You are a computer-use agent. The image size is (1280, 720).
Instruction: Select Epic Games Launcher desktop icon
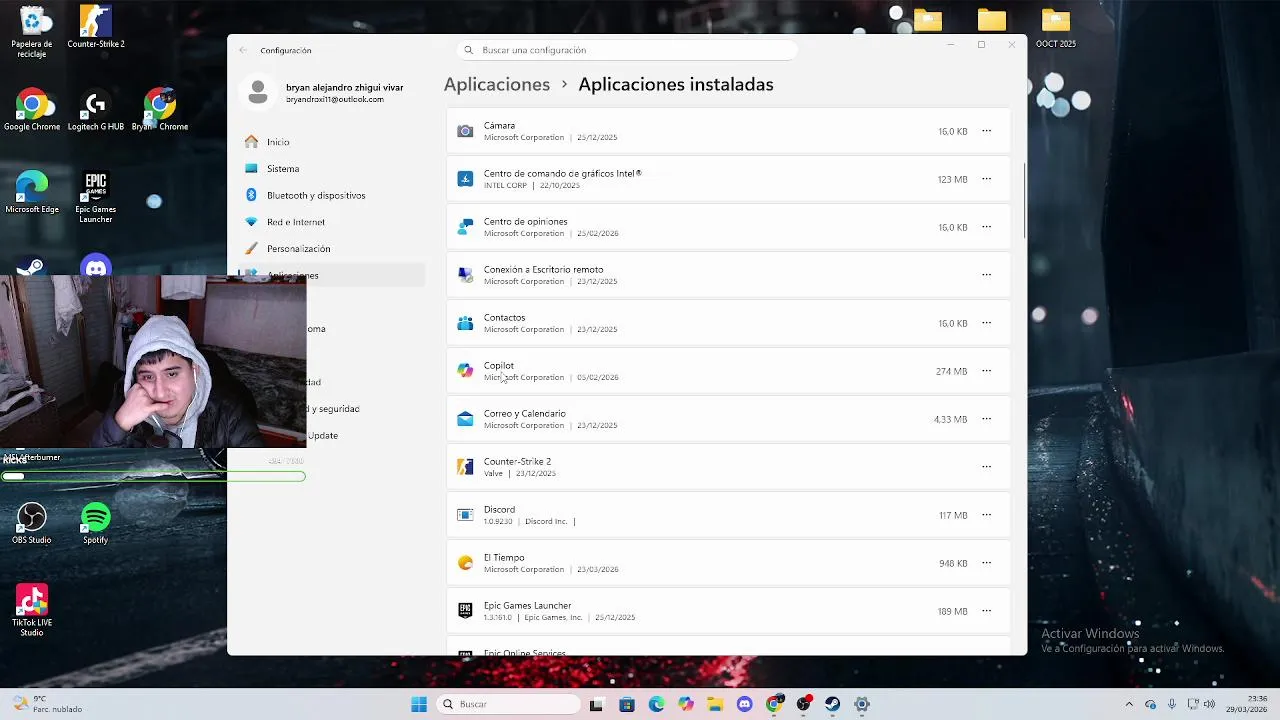click(96, 197)
